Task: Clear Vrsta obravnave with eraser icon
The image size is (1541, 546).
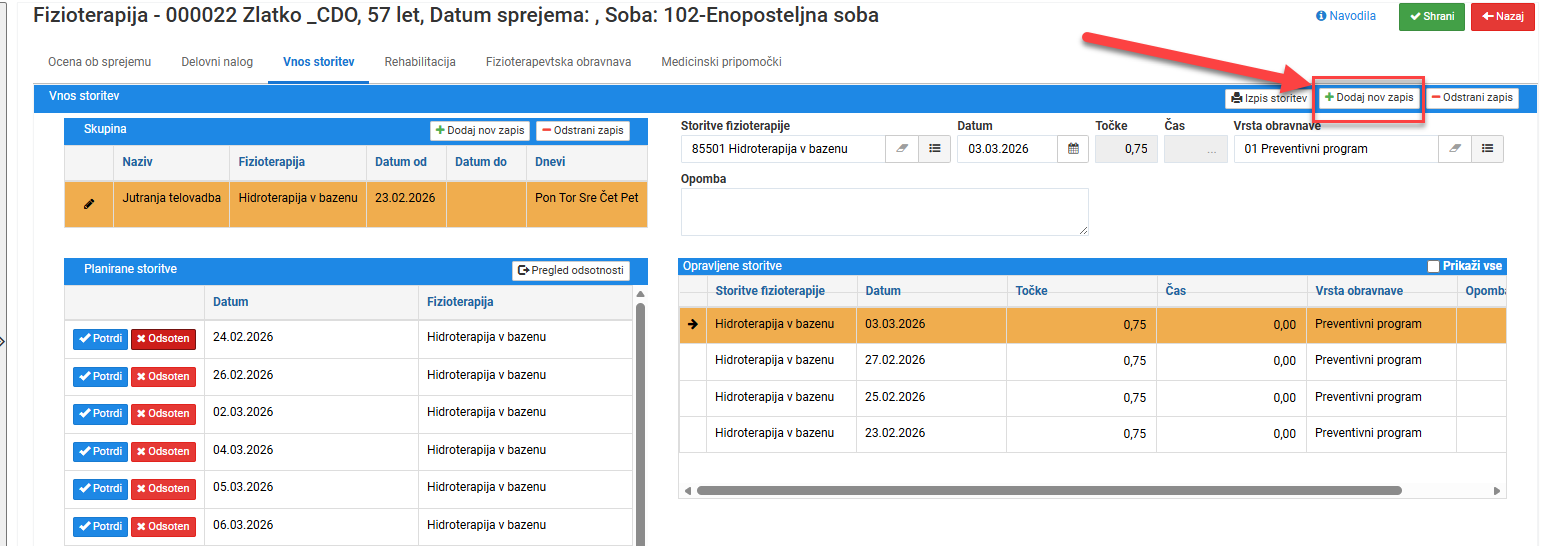Action: pyautogui.click(x=1455, y=148)
